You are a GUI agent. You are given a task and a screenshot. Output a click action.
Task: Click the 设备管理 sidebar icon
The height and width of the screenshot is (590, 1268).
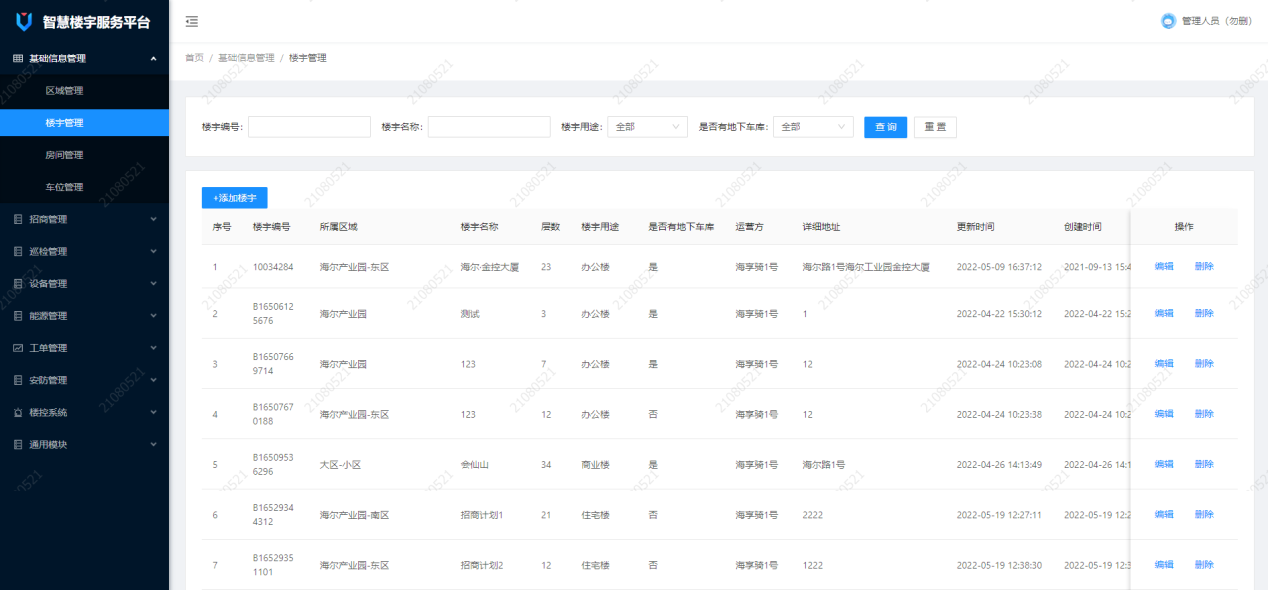point(18,283)
